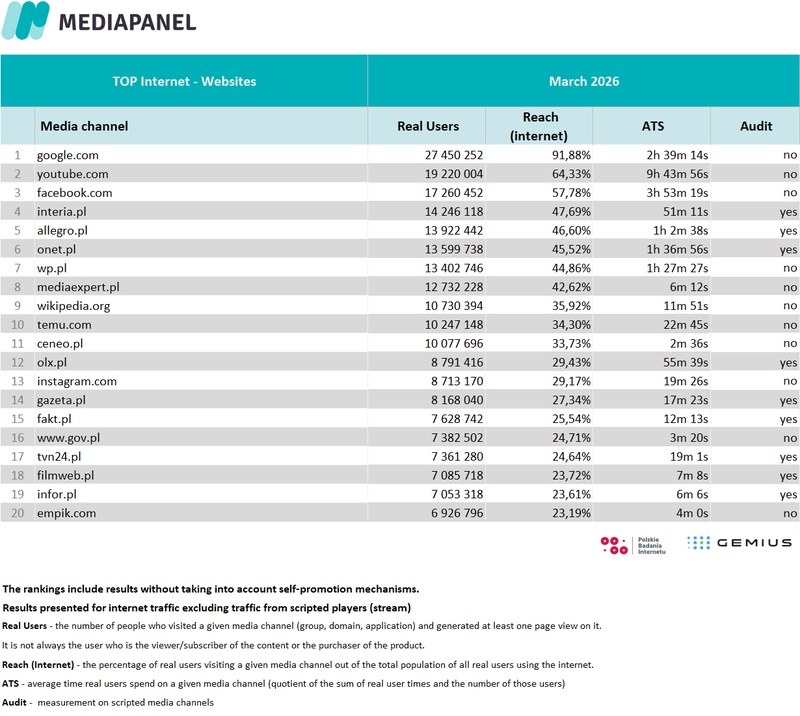Select the Real Users column header

[428, 126]
